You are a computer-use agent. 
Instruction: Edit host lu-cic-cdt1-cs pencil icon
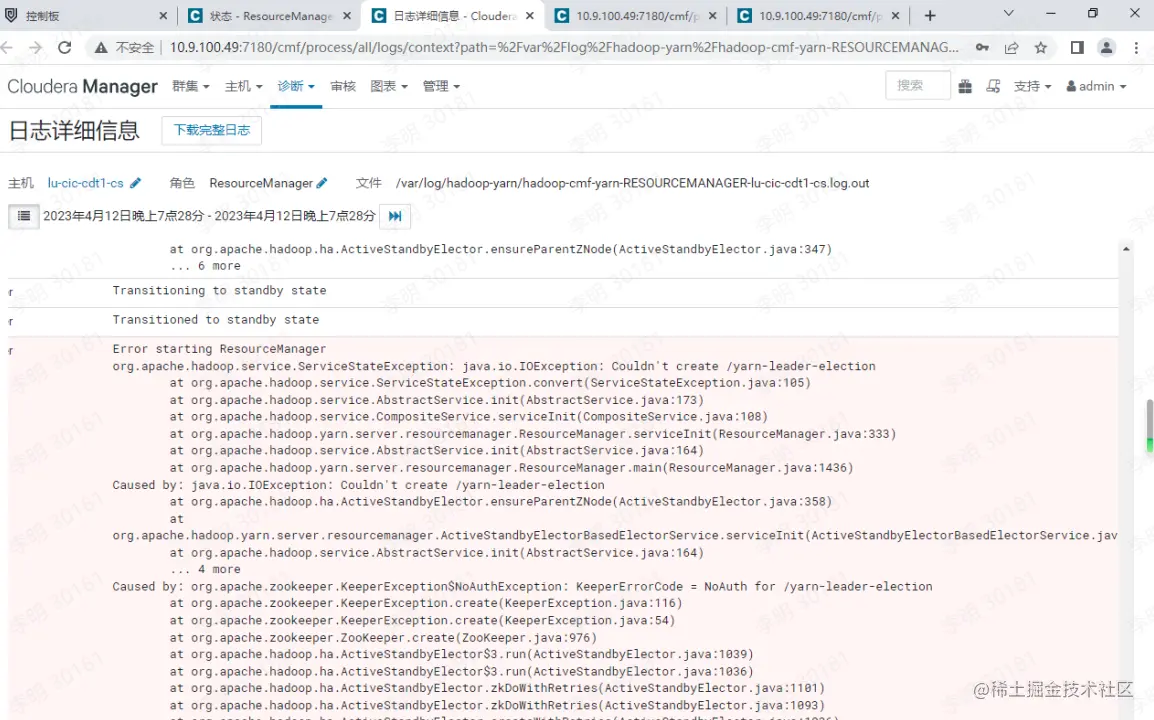[135, 183]
